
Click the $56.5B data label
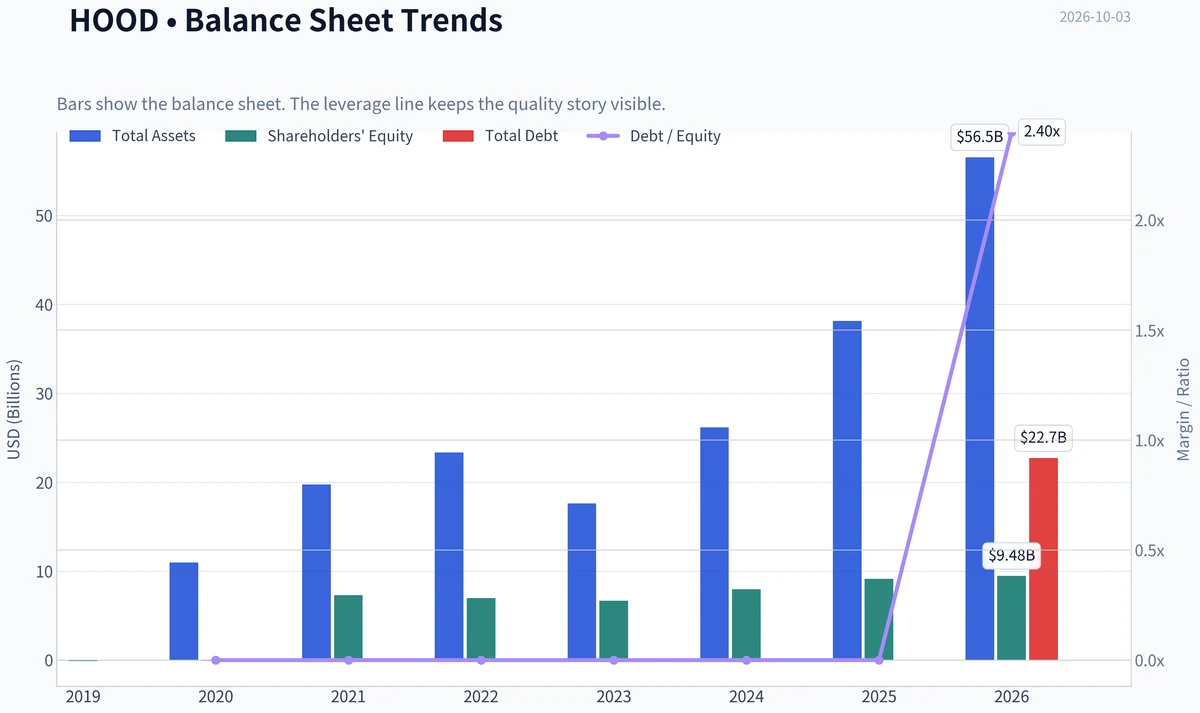(x=979, y=137)
